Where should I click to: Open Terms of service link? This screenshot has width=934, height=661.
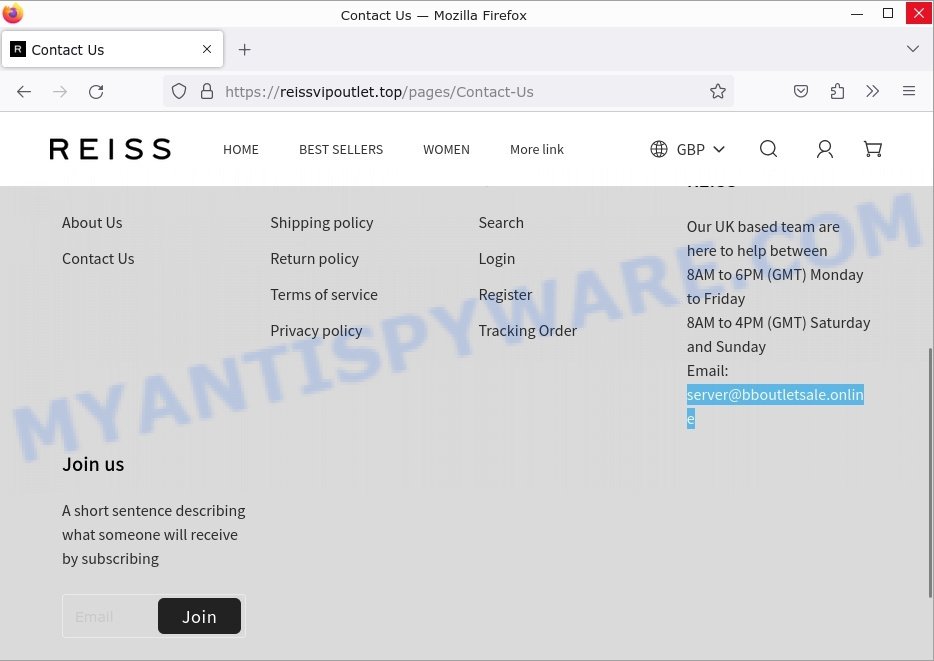pos(324,294)
